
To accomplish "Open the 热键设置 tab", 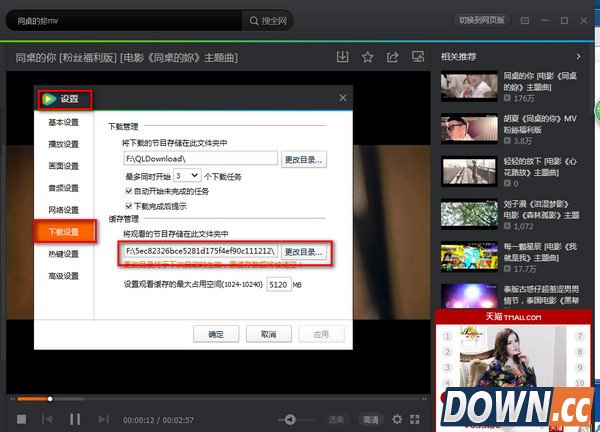I will 64,254.
